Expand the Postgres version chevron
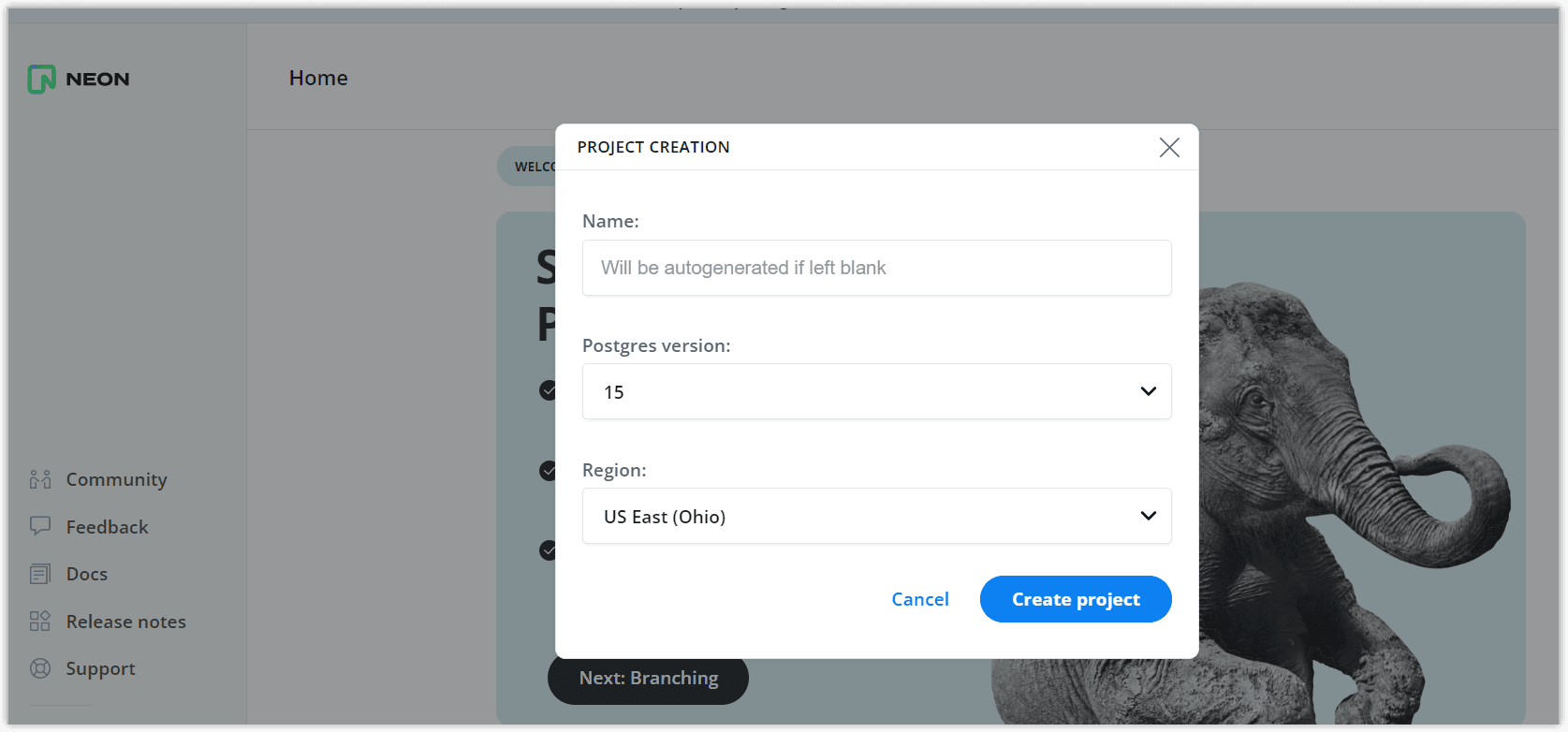The width and height of the screenshot is (1568, 732). click(1149, 391)
